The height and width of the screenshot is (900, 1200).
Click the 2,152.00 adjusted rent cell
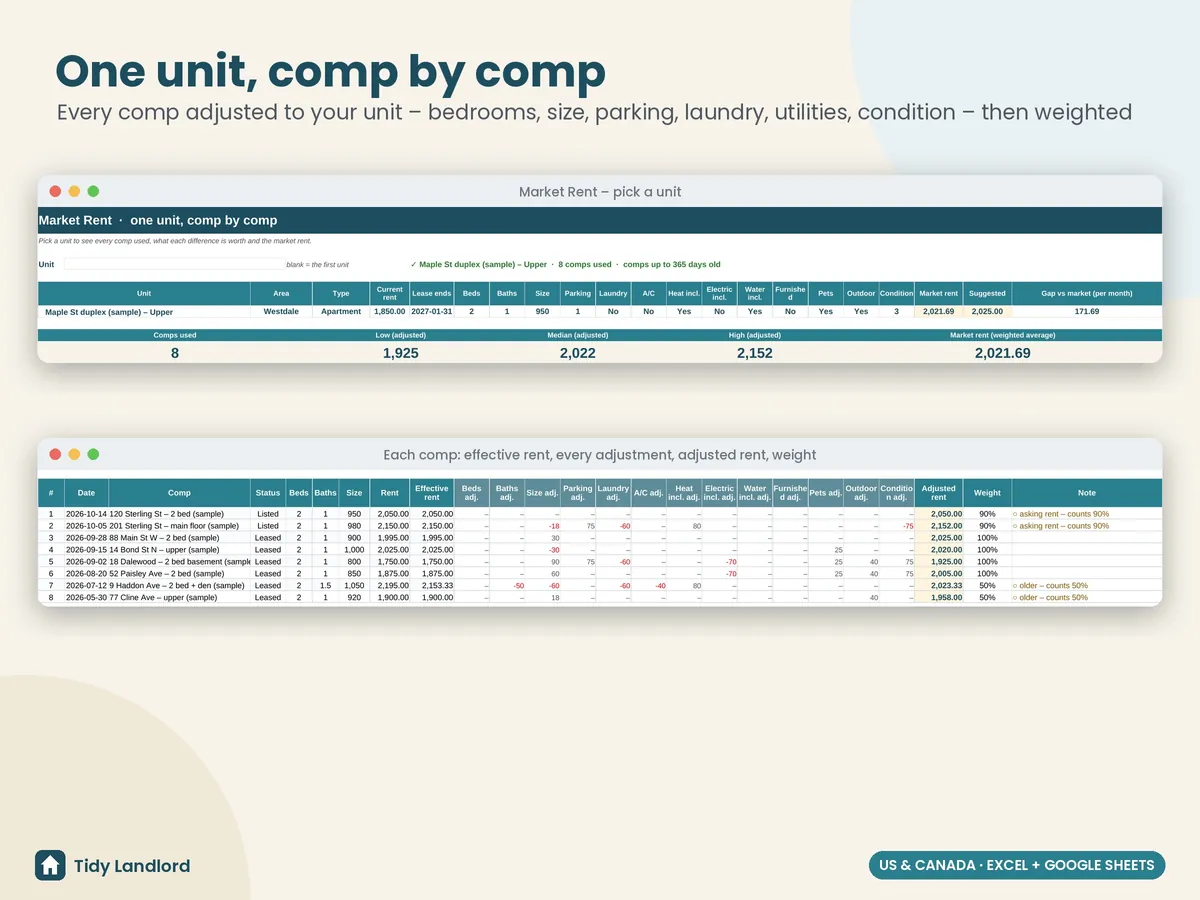pyautogui.click(x=938, y=525)
